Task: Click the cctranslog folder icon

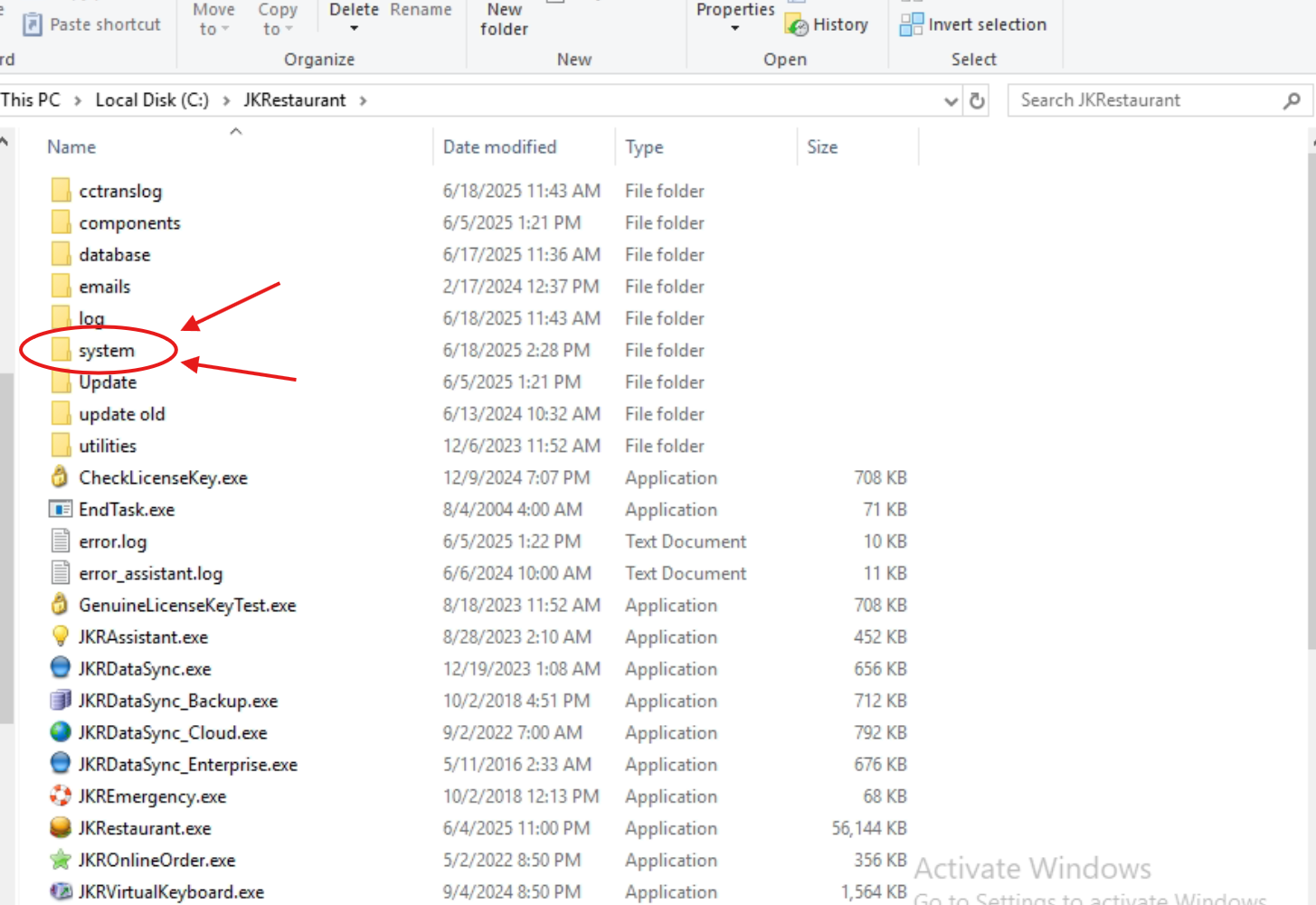Action: point(61,190)
